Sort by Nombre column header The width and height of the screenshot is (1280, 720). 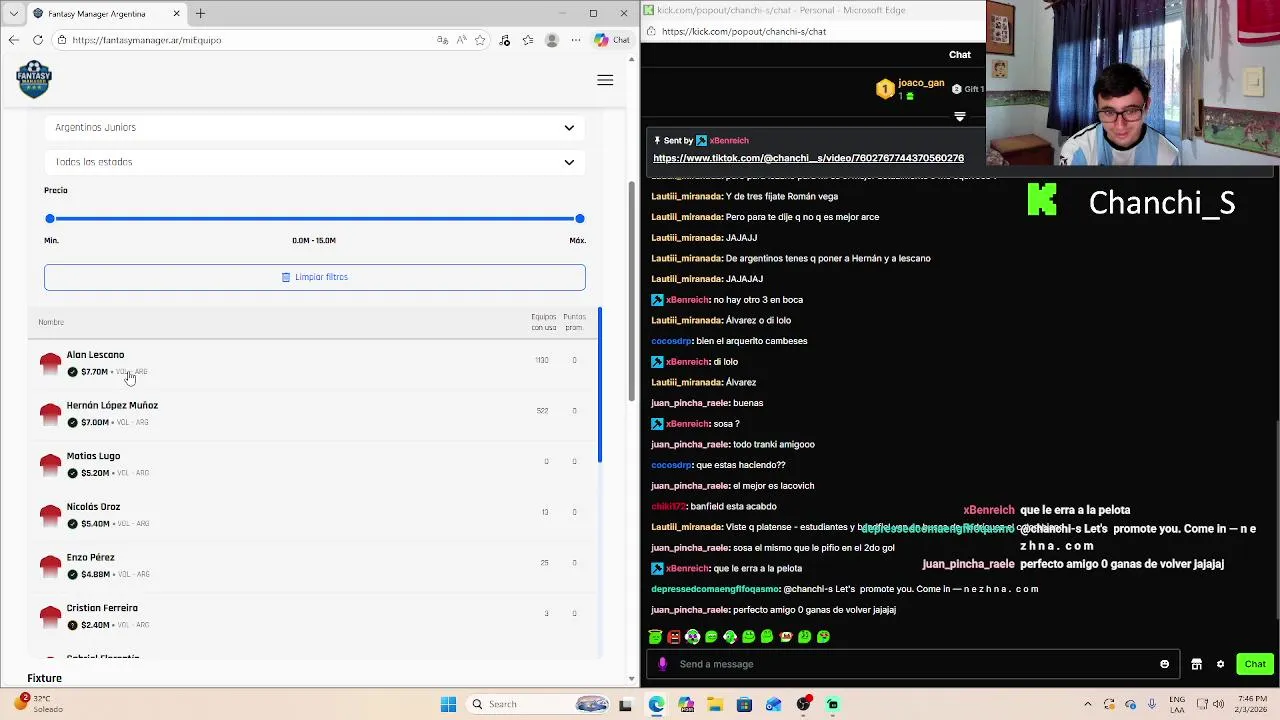[51, 322]
